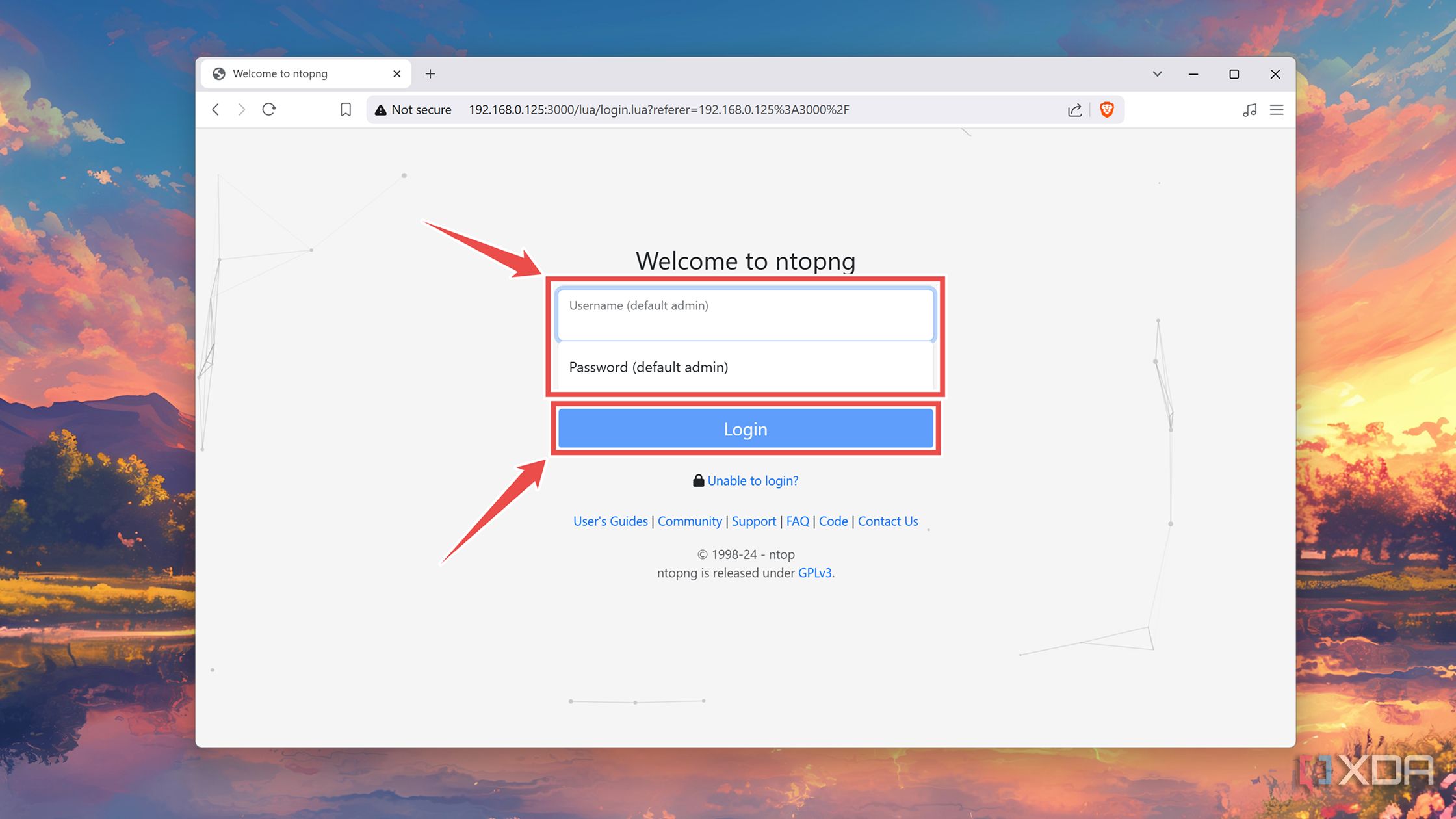Open the tab search dropdown chevron

(x=1157, y=73)
